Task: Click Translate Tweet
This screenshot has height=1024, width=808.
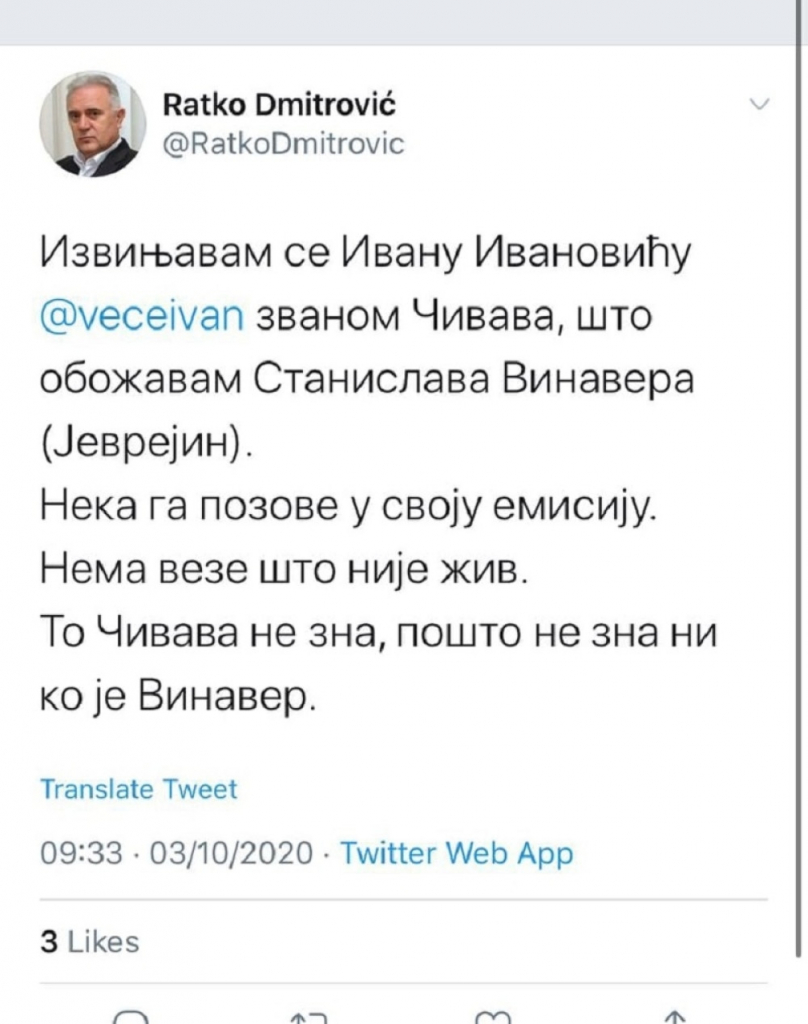Action: click(137, 789)
